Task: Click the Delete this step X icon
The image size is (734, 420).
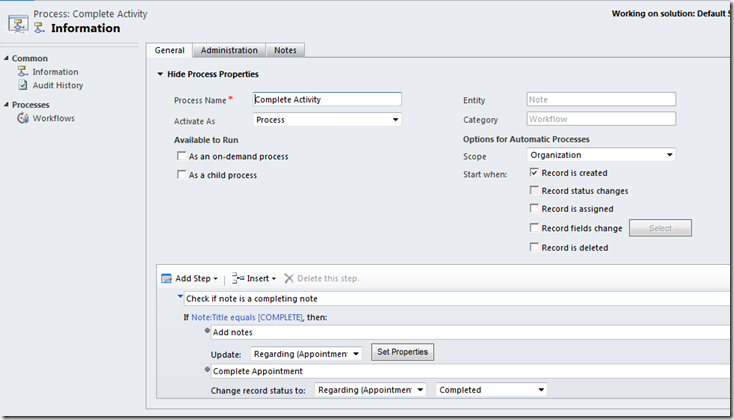Action: [289, 278]
